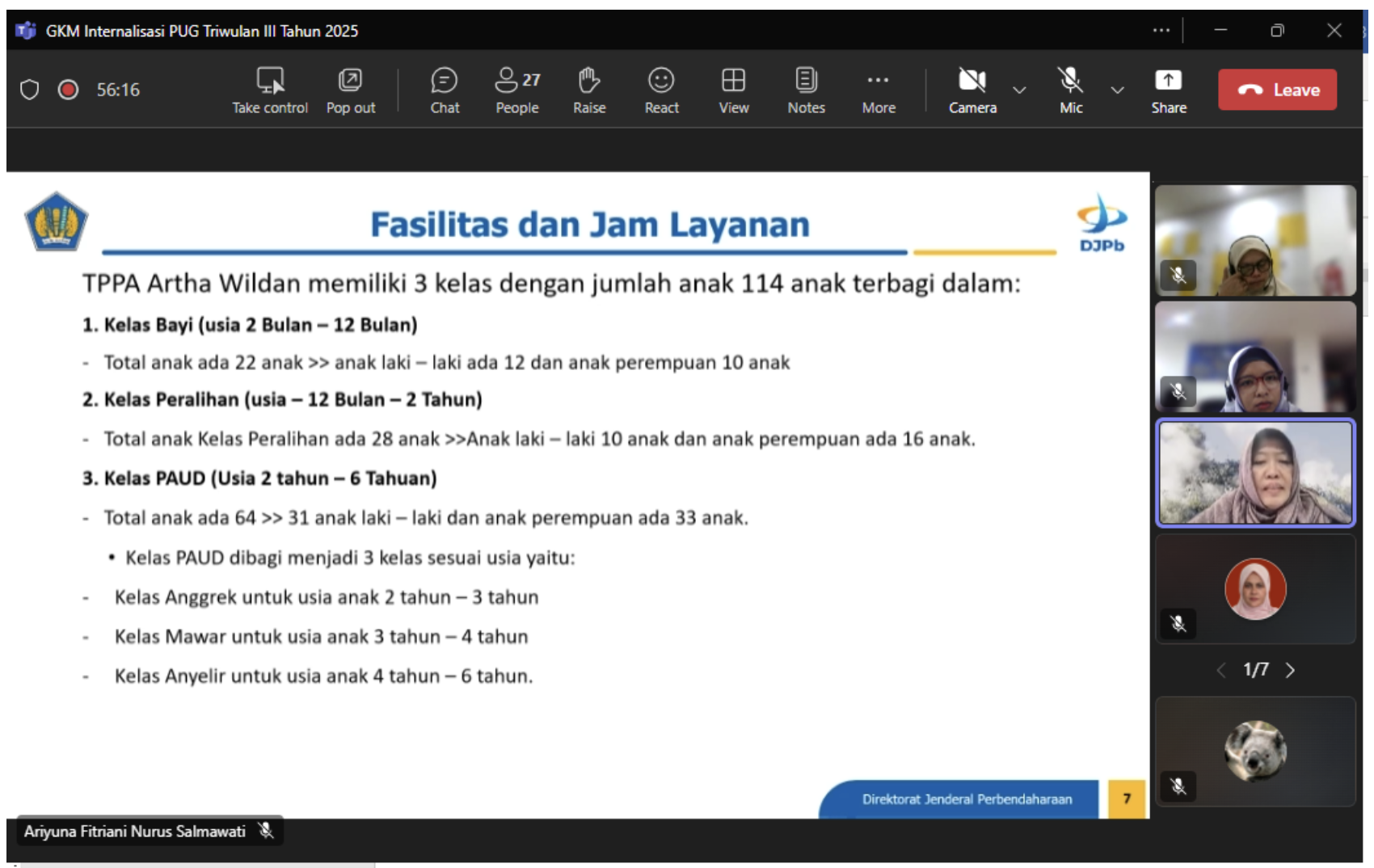Open meeting Notes
The width and height of the screenshot is (1374, 868).
[x=806, y=90]
